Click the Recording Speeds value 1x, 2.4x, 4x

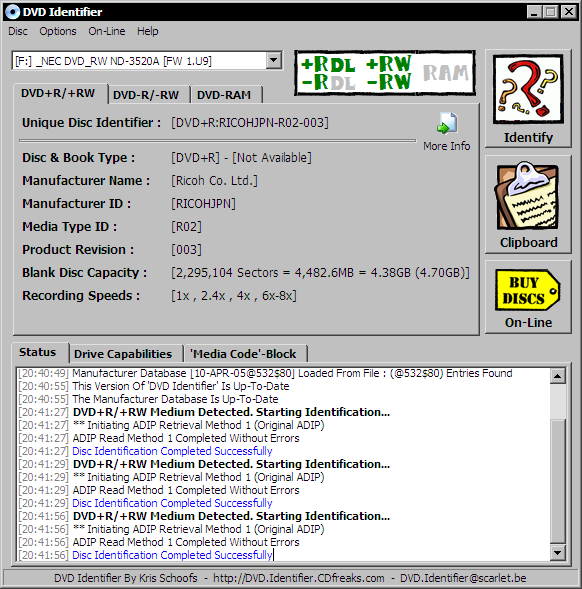coord(234,296)
